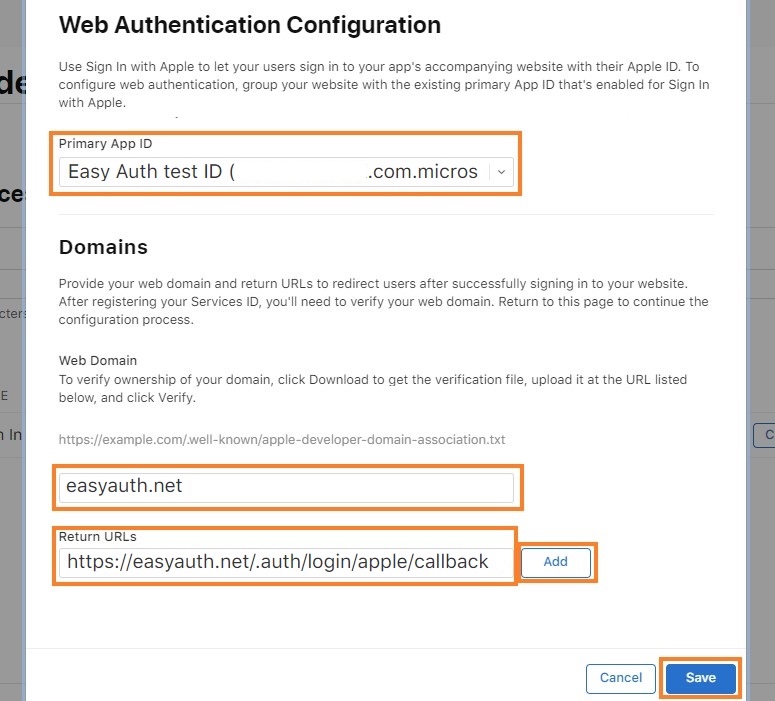Click the partially hidden button behind dialog's right edge
The width and height of the screenshot is (775, 701).
764,435
